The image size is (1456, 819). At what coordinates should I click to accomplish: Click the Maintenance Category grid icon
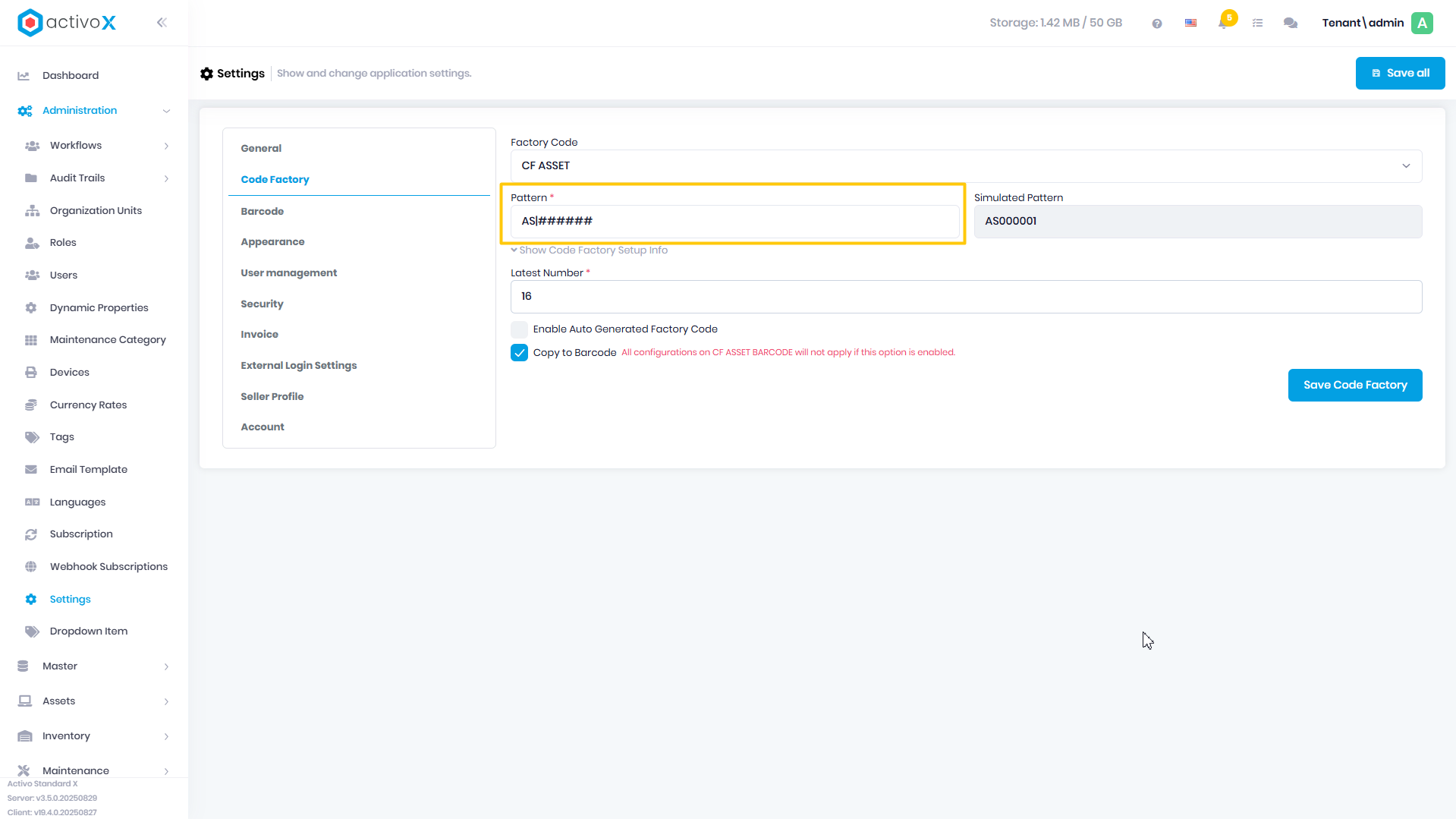coord(31,340)
